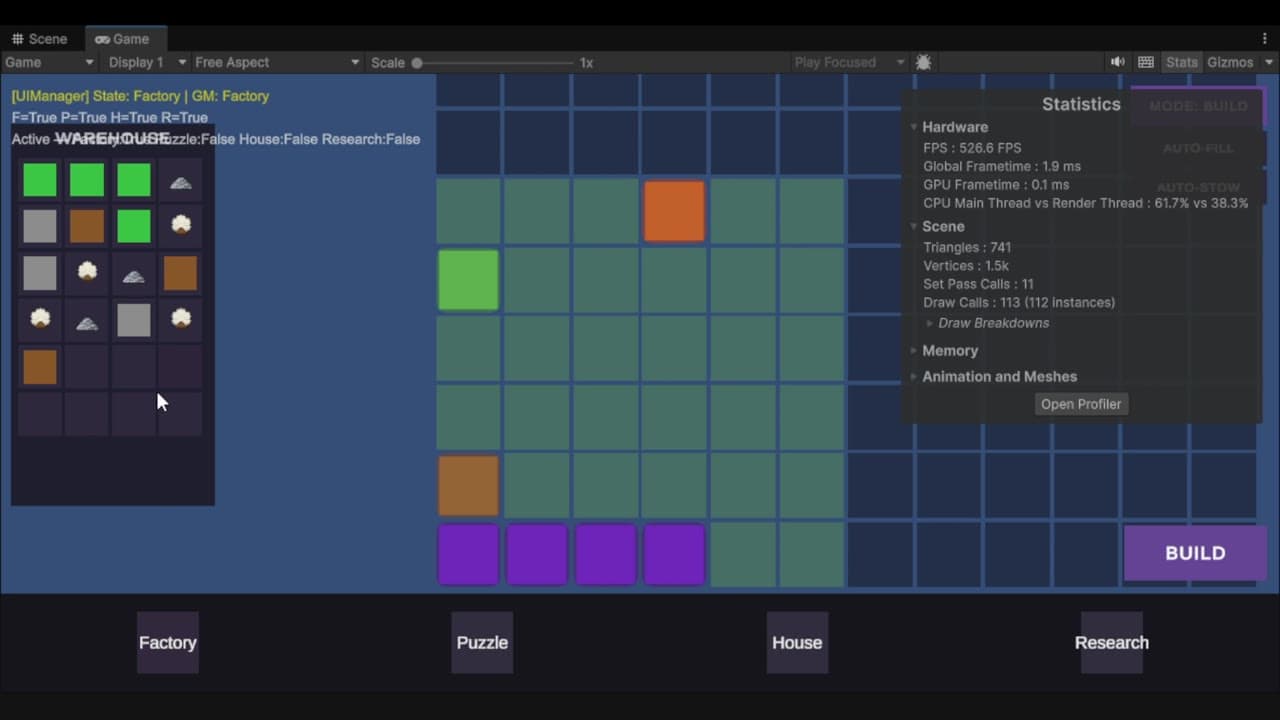This screenshot has height=720, width=1280.
Task: Expand the Draw Breakdowns foldout
Action: (x=993, y=323)
